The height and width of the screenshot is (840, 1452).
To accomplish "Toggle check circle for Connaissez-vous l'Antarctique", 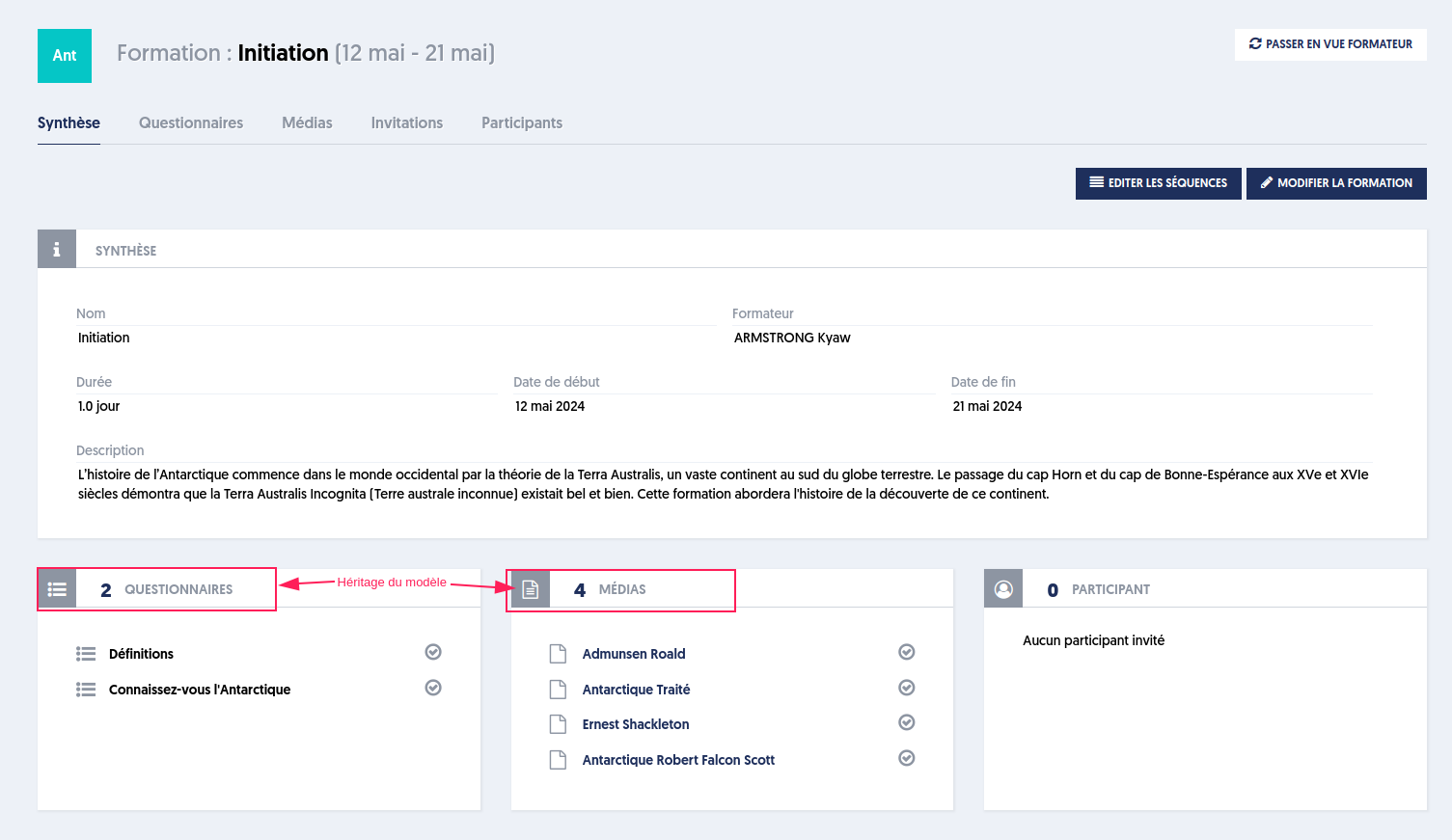I will [x=433, y=688].
